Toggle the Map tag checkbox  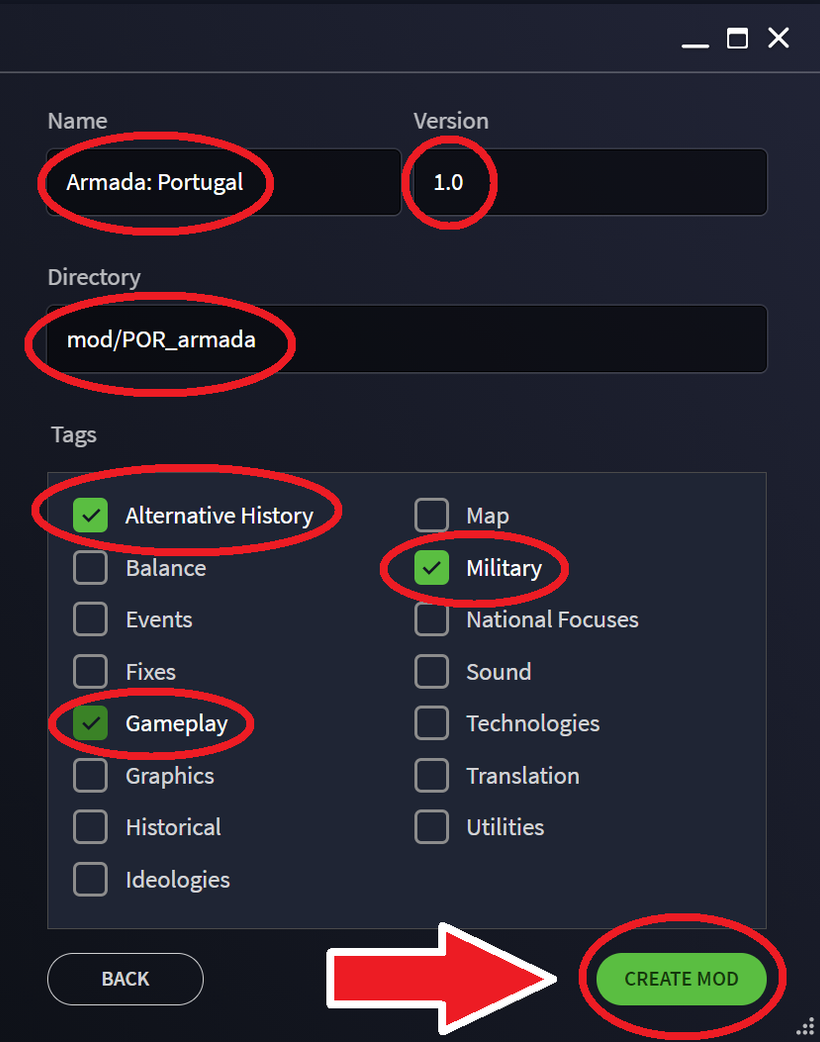pos(432,515)
